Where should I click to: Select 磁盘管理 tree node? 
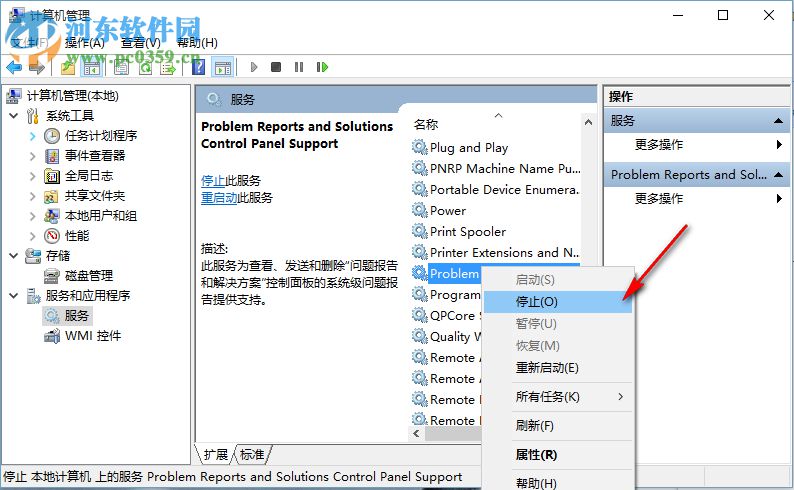click(x=89, y=276)
